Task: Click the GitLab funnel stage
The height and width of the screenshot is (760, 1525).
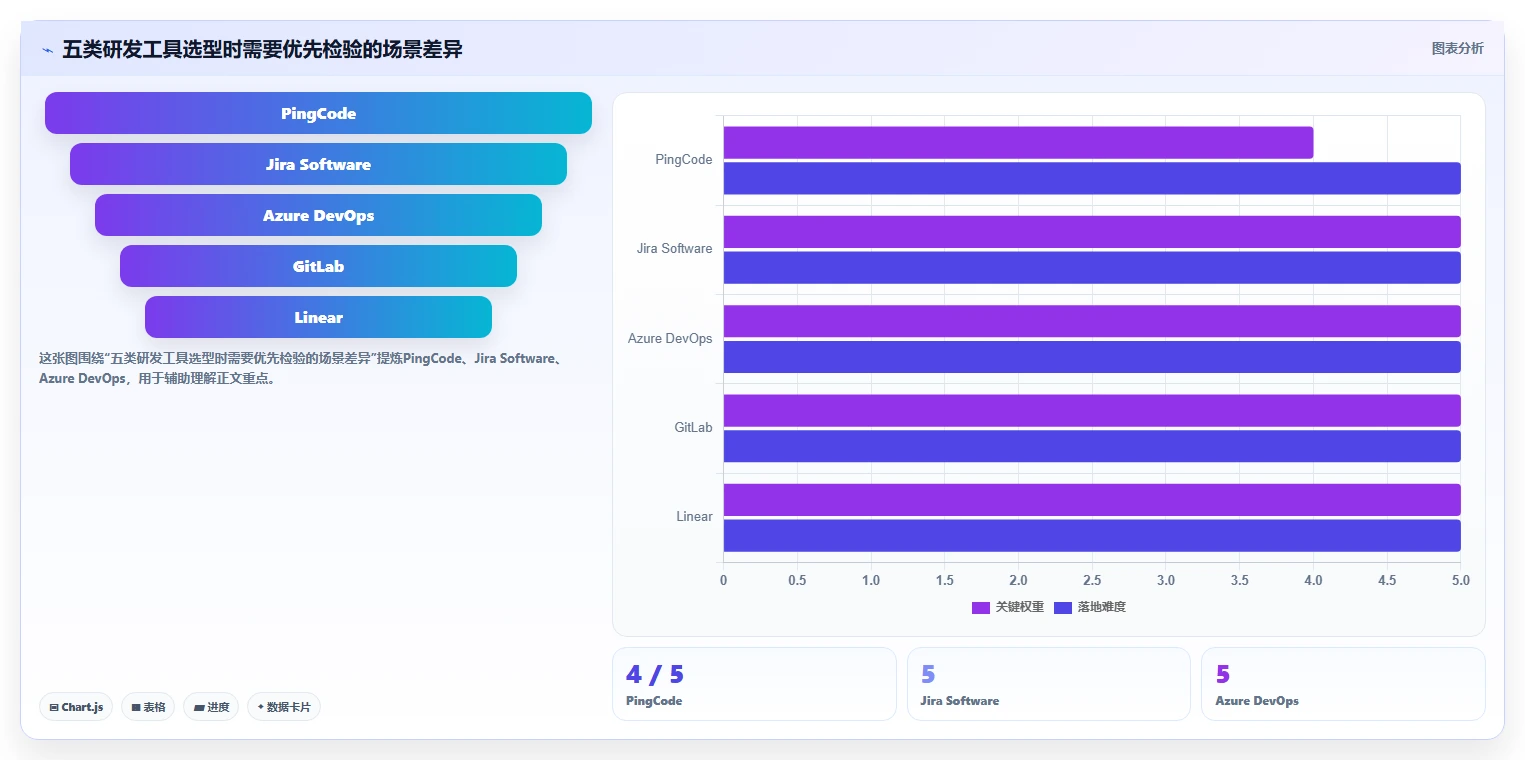Action: click(318, 266)
